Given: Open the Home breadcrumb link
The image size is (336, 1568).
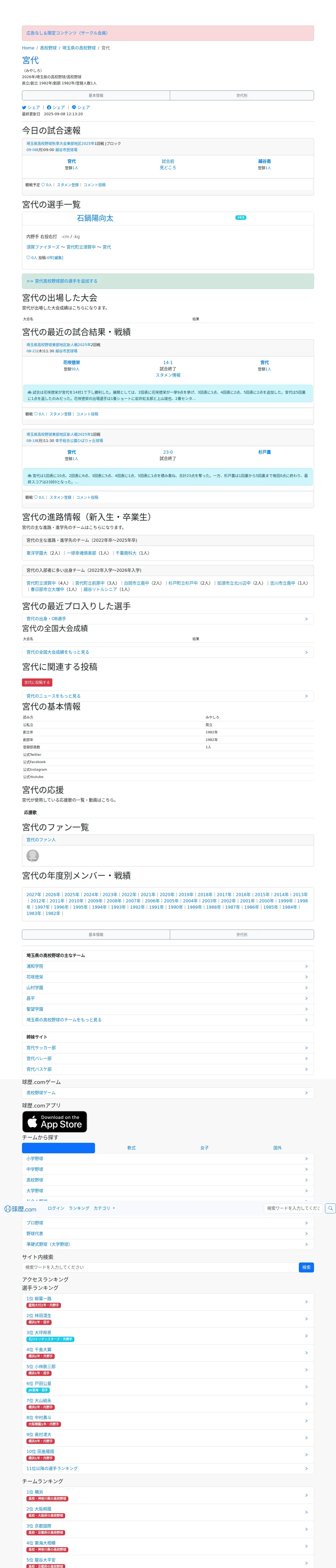Looking at the screenshot, I should pos(28,48).
